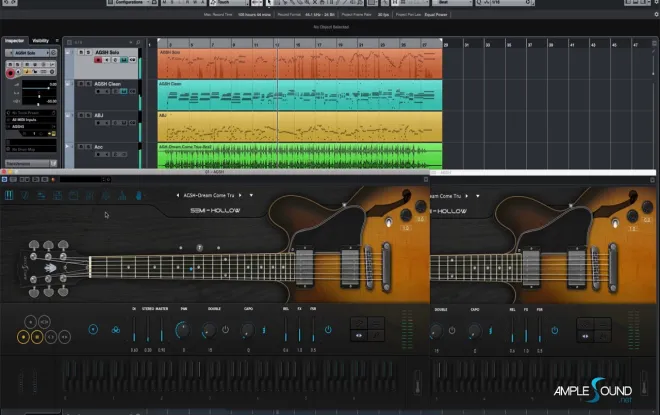
Task: Adjust the MASTER volume slider
Action: click(162, 330)
